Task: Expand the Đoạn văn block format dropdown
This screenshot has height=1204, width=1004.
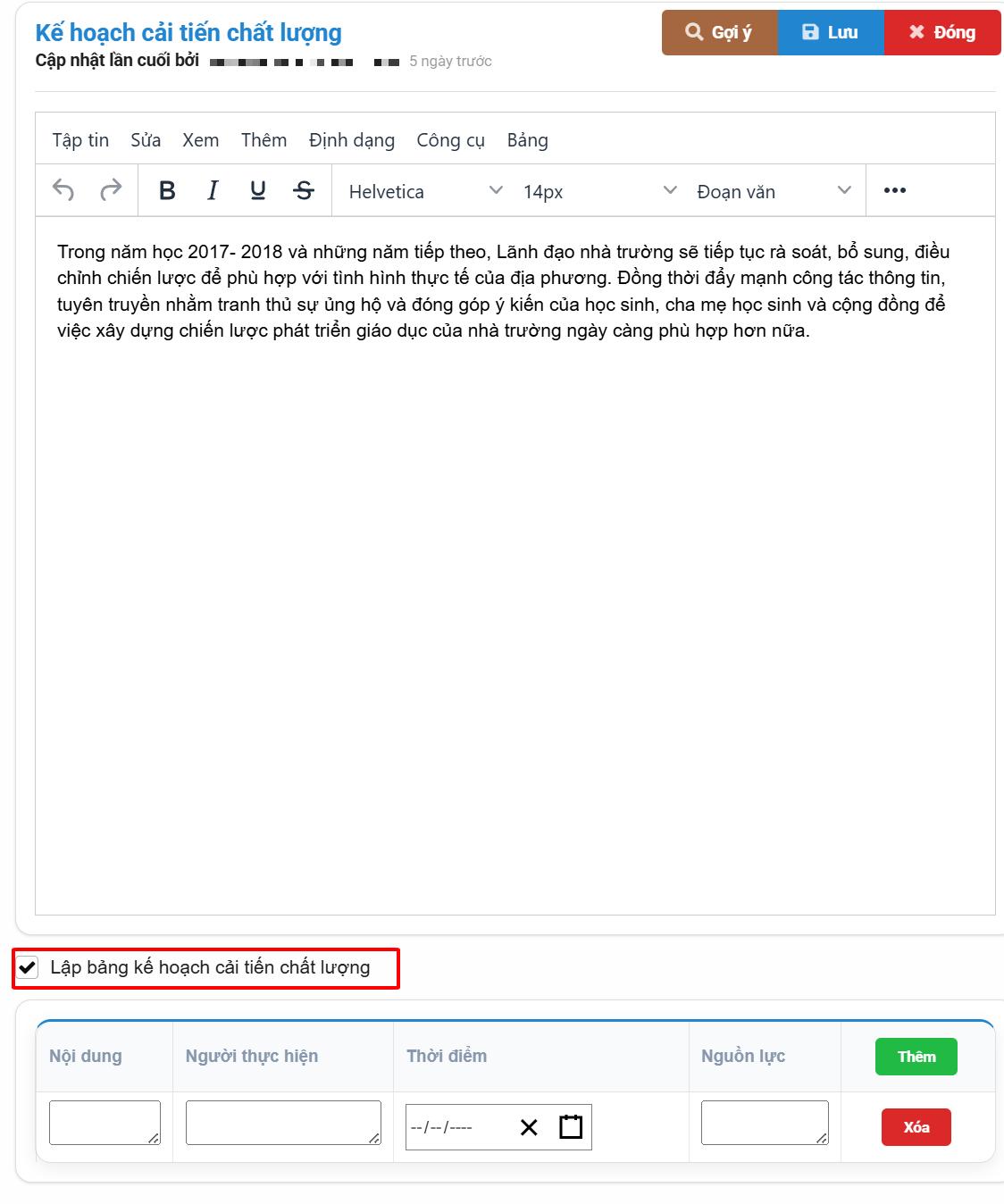Action: (x=773, y=191)
